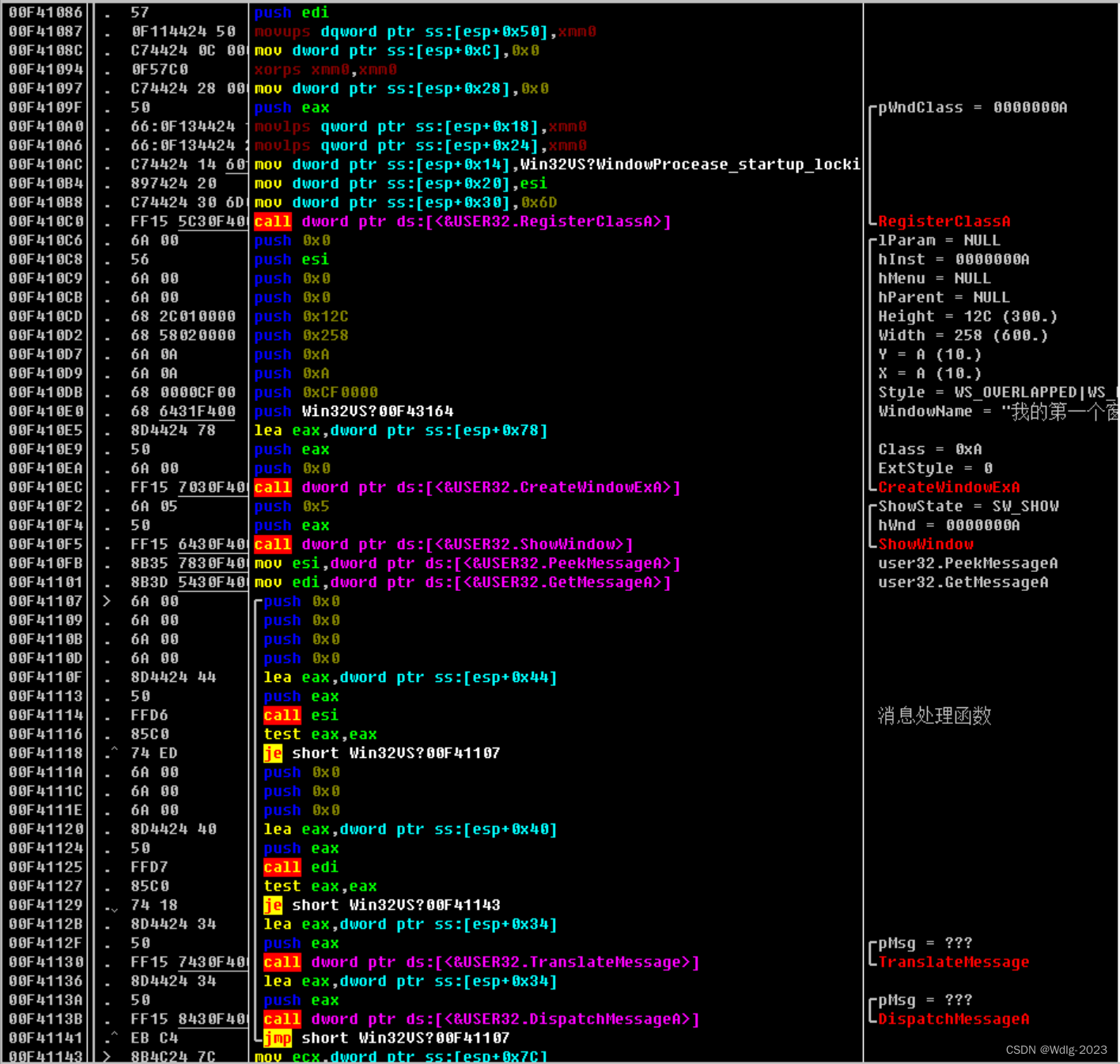Click the user32.PeekMessageA comment
Image resolution: width=1120 pixels, height=1064 pixels.
pos(968,563)
